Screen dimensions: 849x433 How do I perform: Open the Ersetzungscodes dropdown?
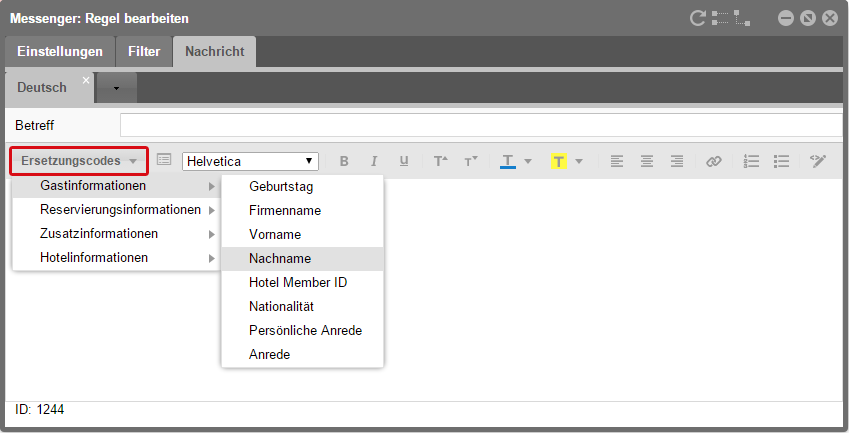pos(80,161)
